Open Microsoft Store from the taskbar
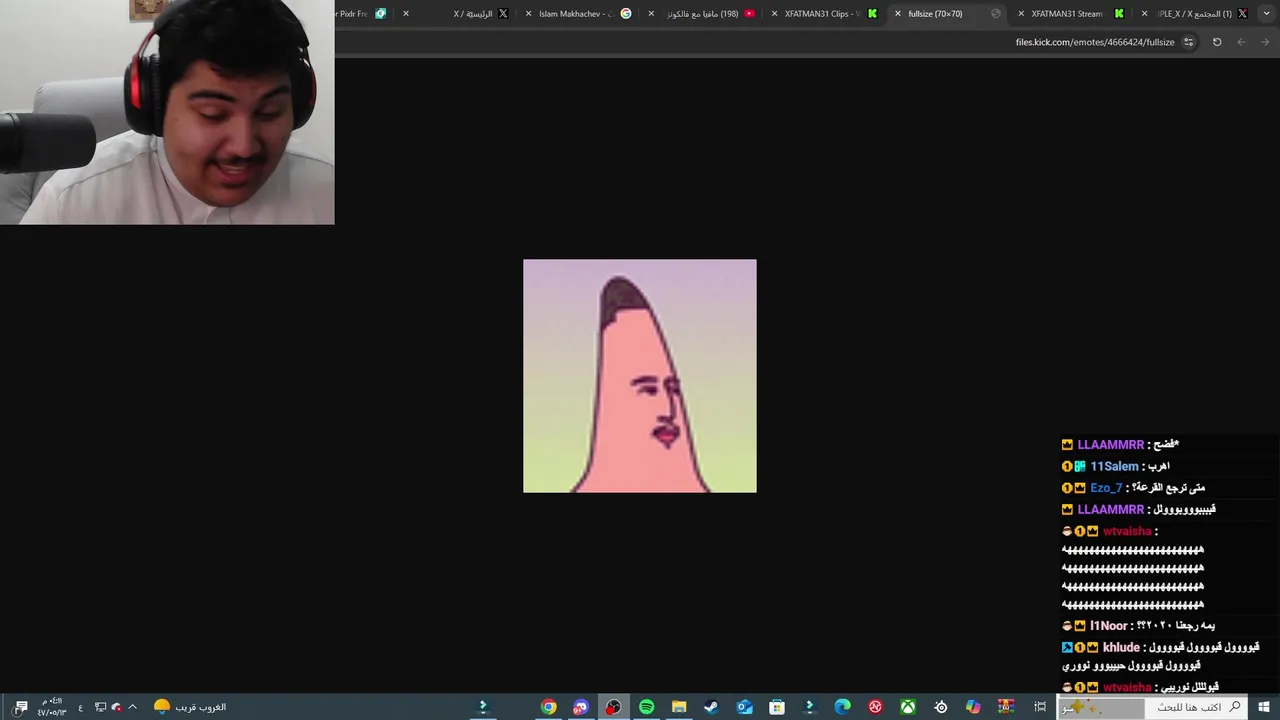The image size is (1280, 720). [777, 707]
